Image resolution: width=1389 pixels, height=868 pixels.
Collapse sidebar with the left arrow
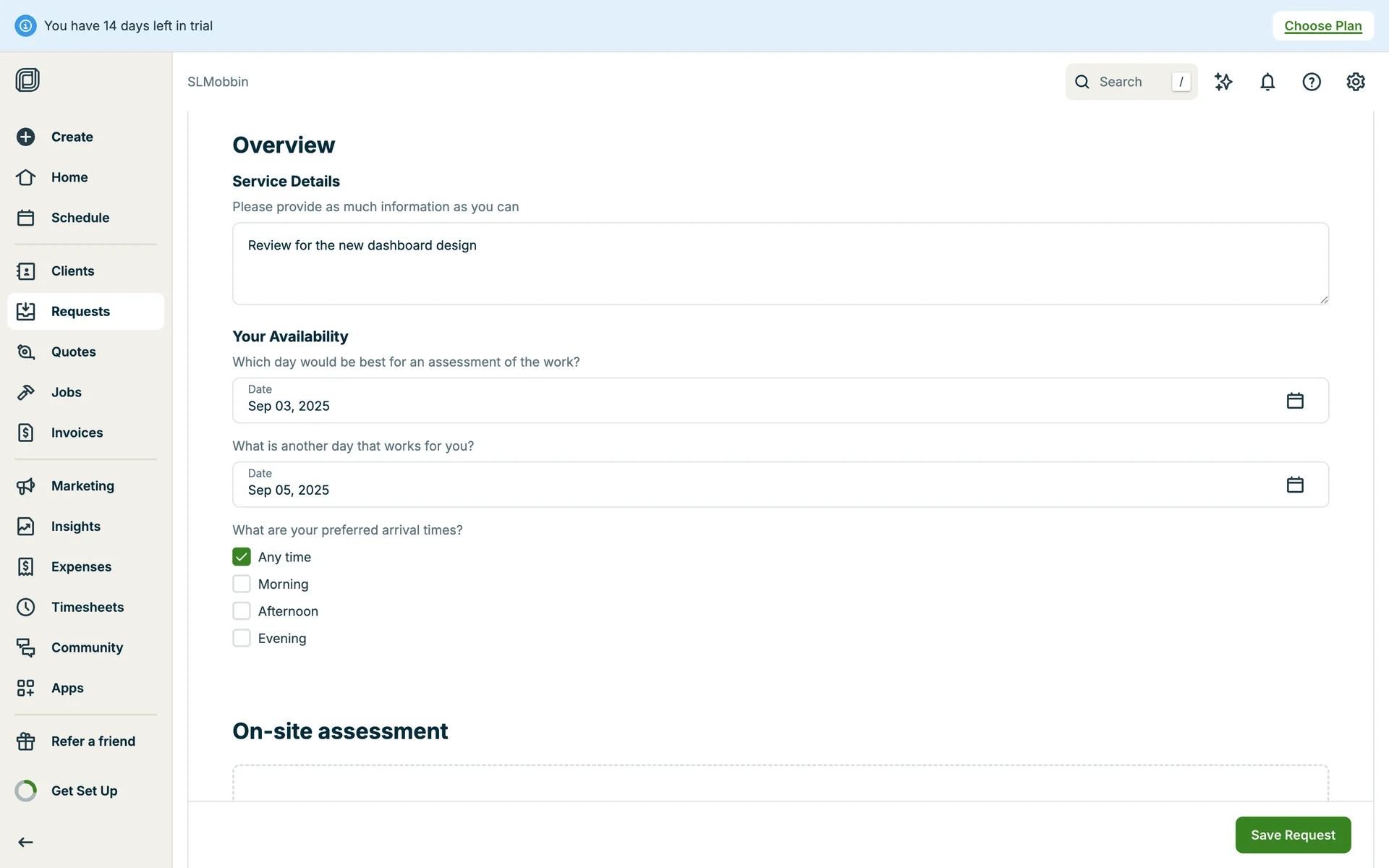point(26,842)
